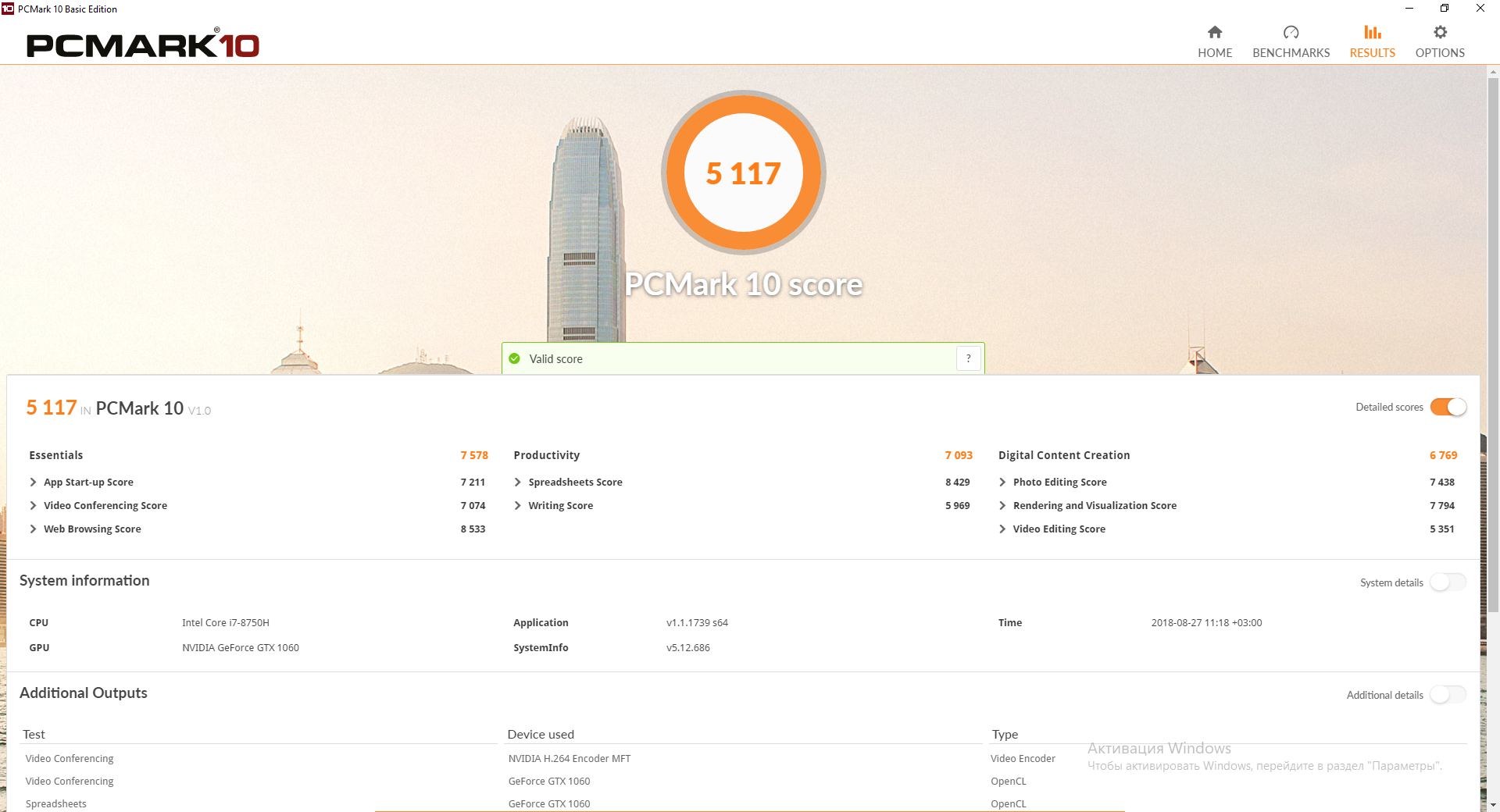Viewport: 1500px width, 812px height.
Task: Click Essentials score 7 578
Action: pyautogui.click(x=474, y=455)
